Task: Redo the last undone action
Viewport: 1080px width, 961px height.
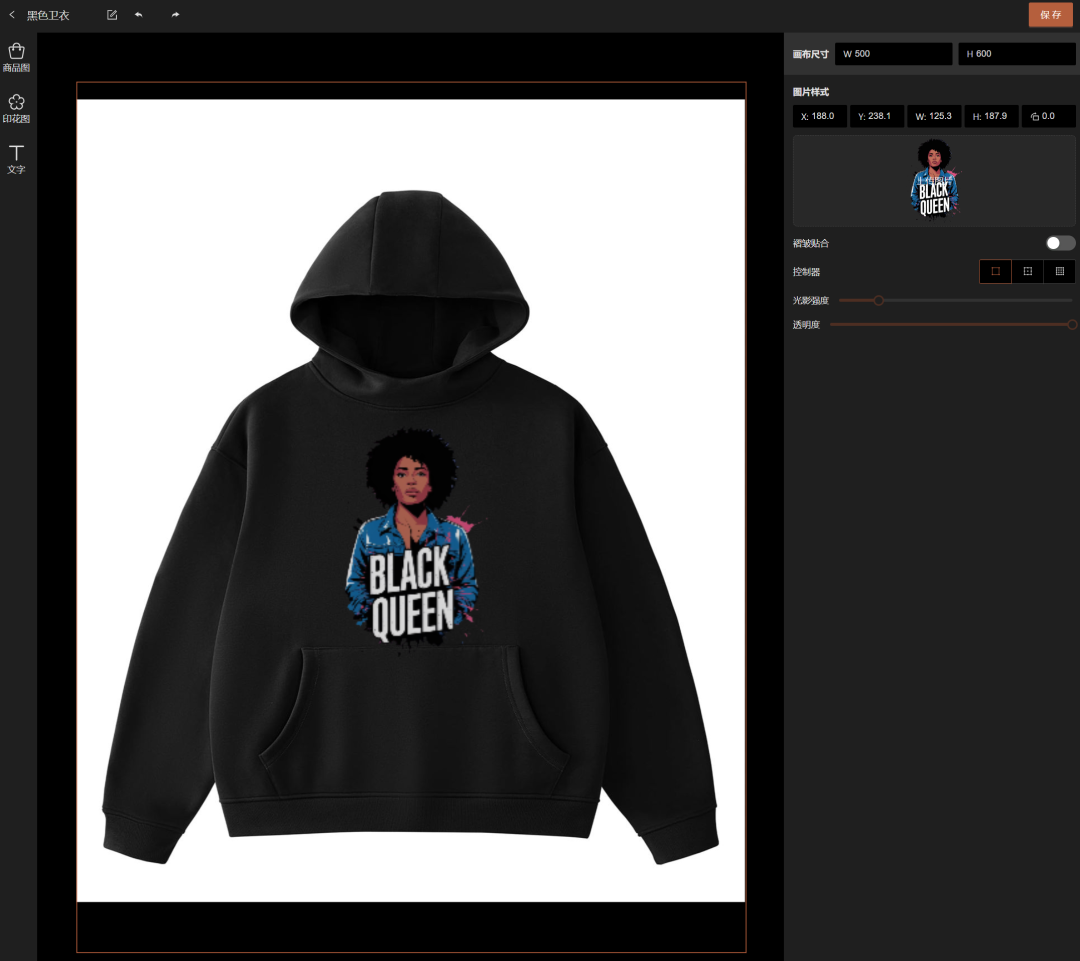Action: [x=175, y=14]
